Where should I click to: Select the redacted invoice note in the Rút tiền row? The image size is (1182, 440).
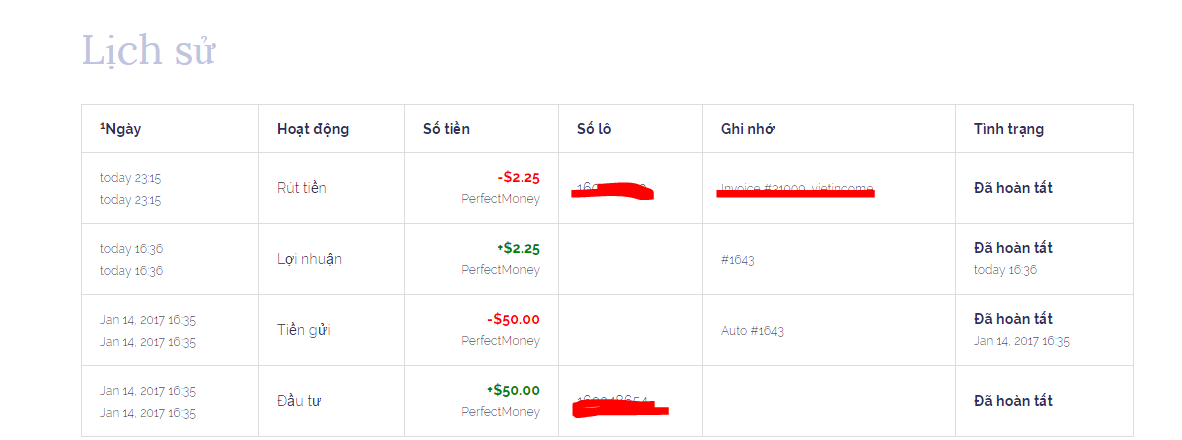coord(796,190)
